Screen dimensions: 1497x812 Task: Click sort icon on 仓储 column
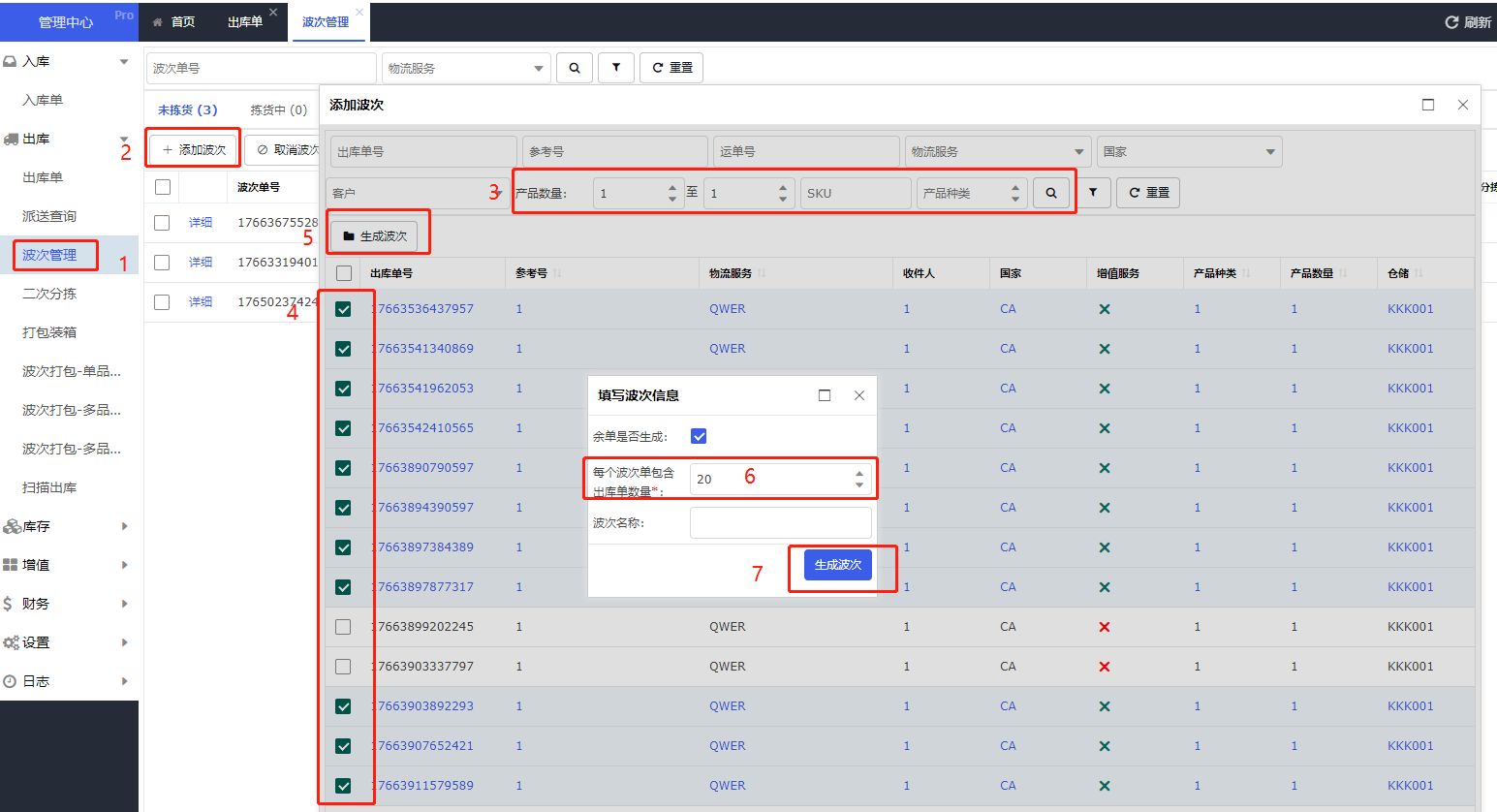click(x=1419, y=273)
